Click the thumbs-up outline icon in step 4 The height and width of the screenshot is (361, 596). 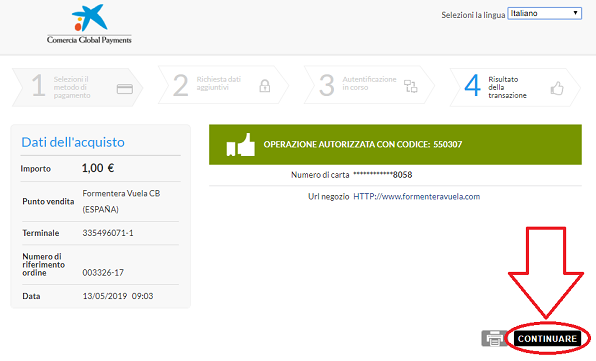[x=557, y=88]
